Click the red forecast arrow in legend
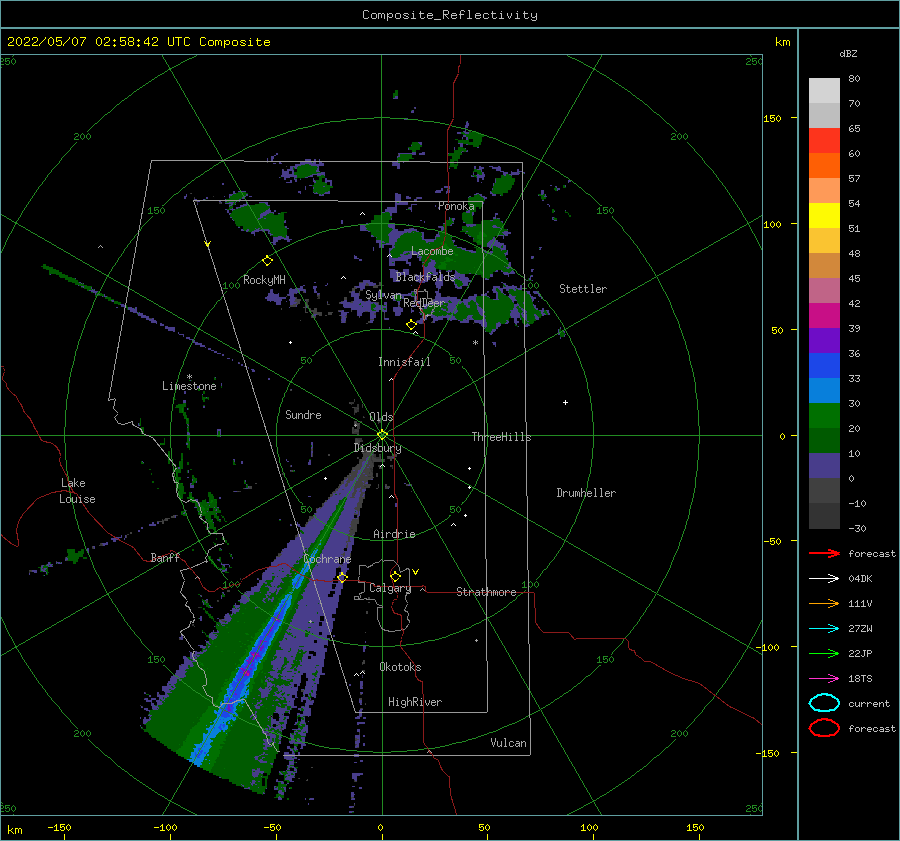Screen dimensions: 900x841 pos(824,553)
